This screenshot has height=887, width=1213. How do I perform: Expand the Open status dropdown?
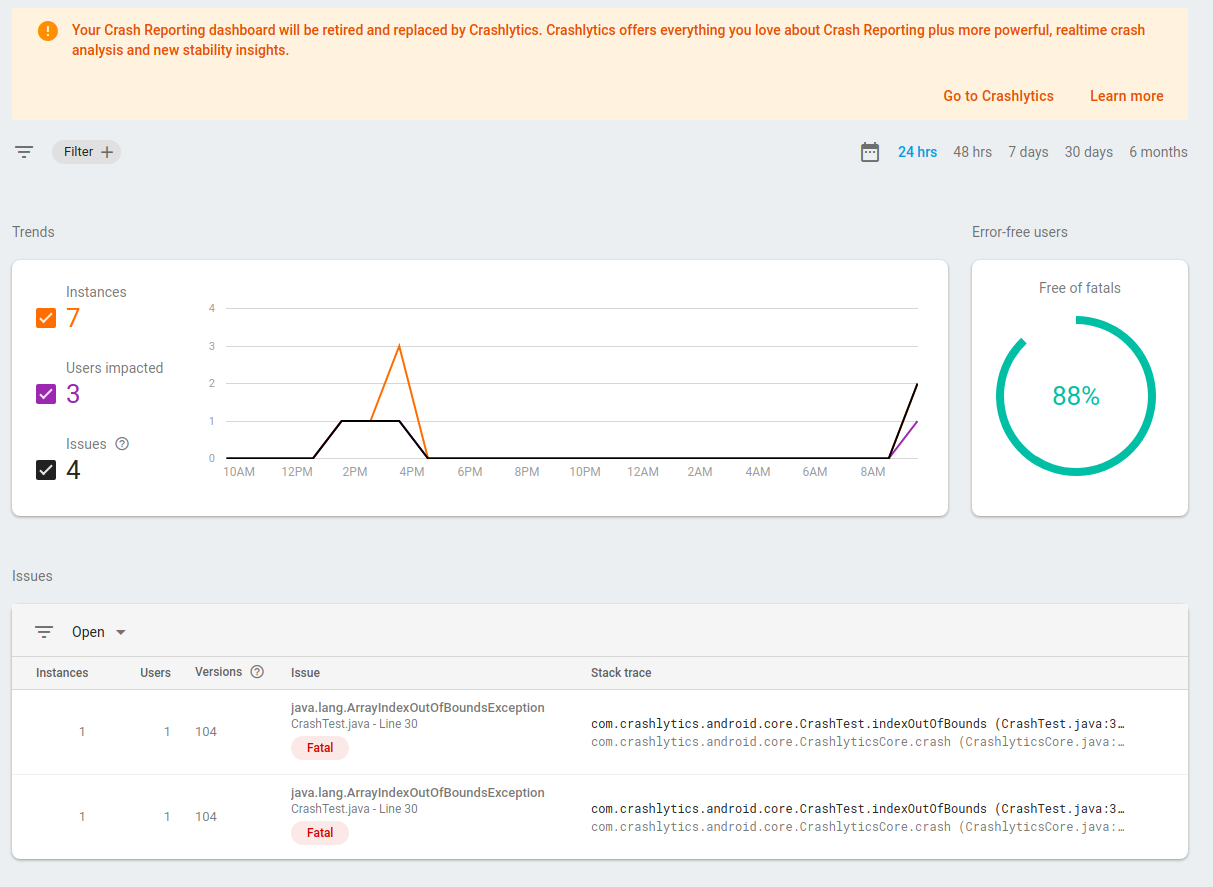point(99,632)
